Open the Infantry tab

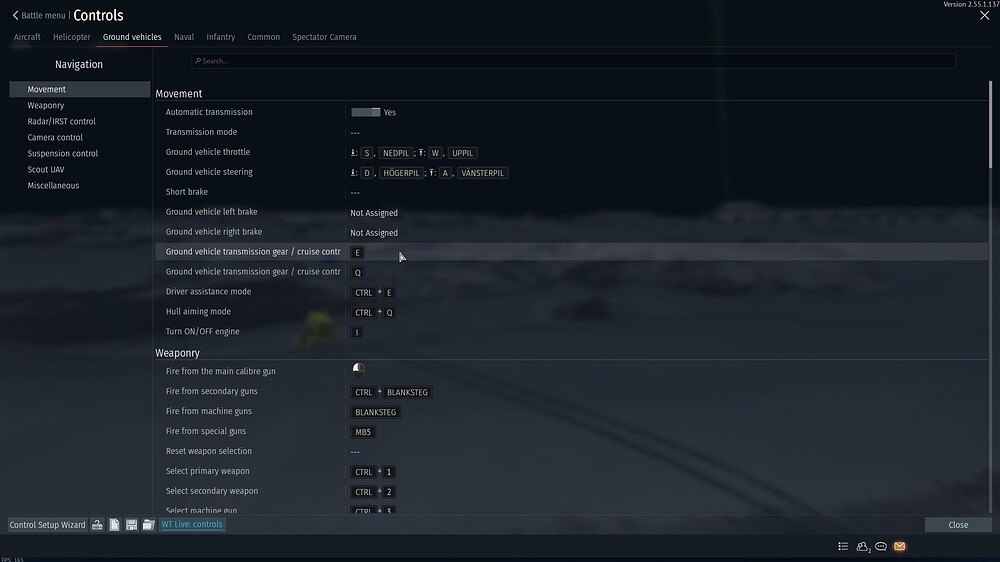tap(221, 37)
